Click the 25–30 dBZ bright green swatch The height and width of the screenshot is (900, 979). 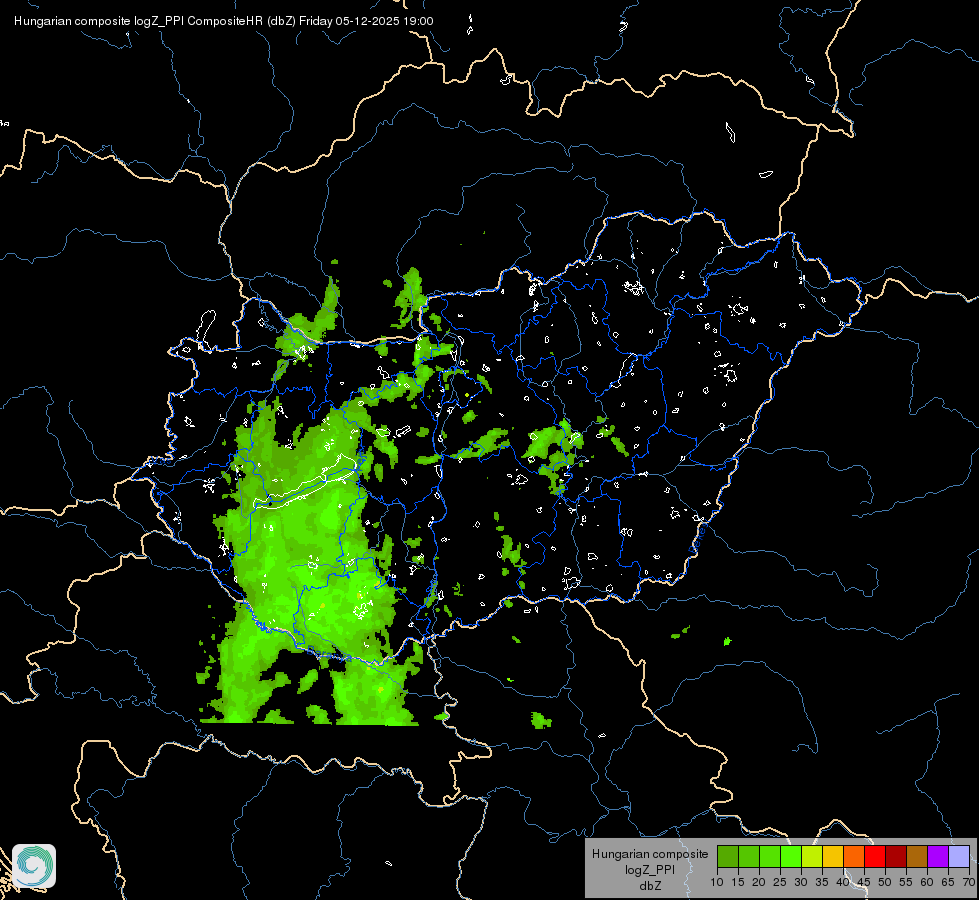790,856
